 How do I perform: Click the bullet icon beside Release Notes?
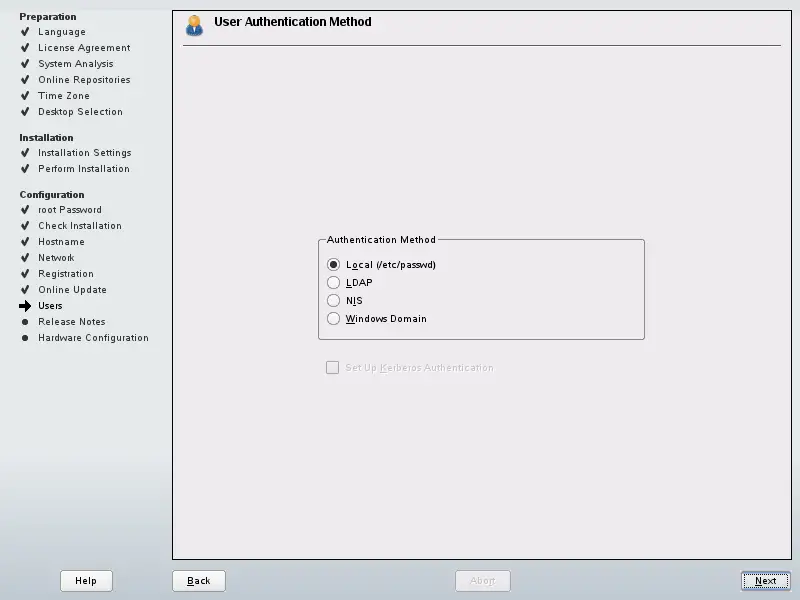25,322
